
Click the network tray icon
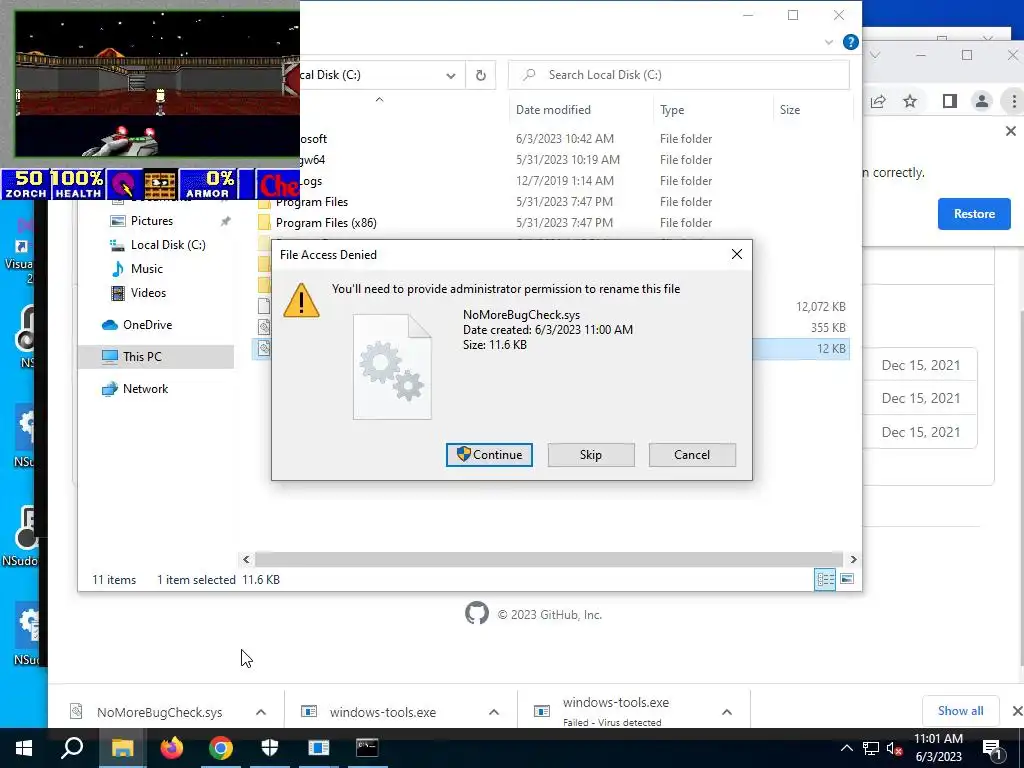[871, 748]
